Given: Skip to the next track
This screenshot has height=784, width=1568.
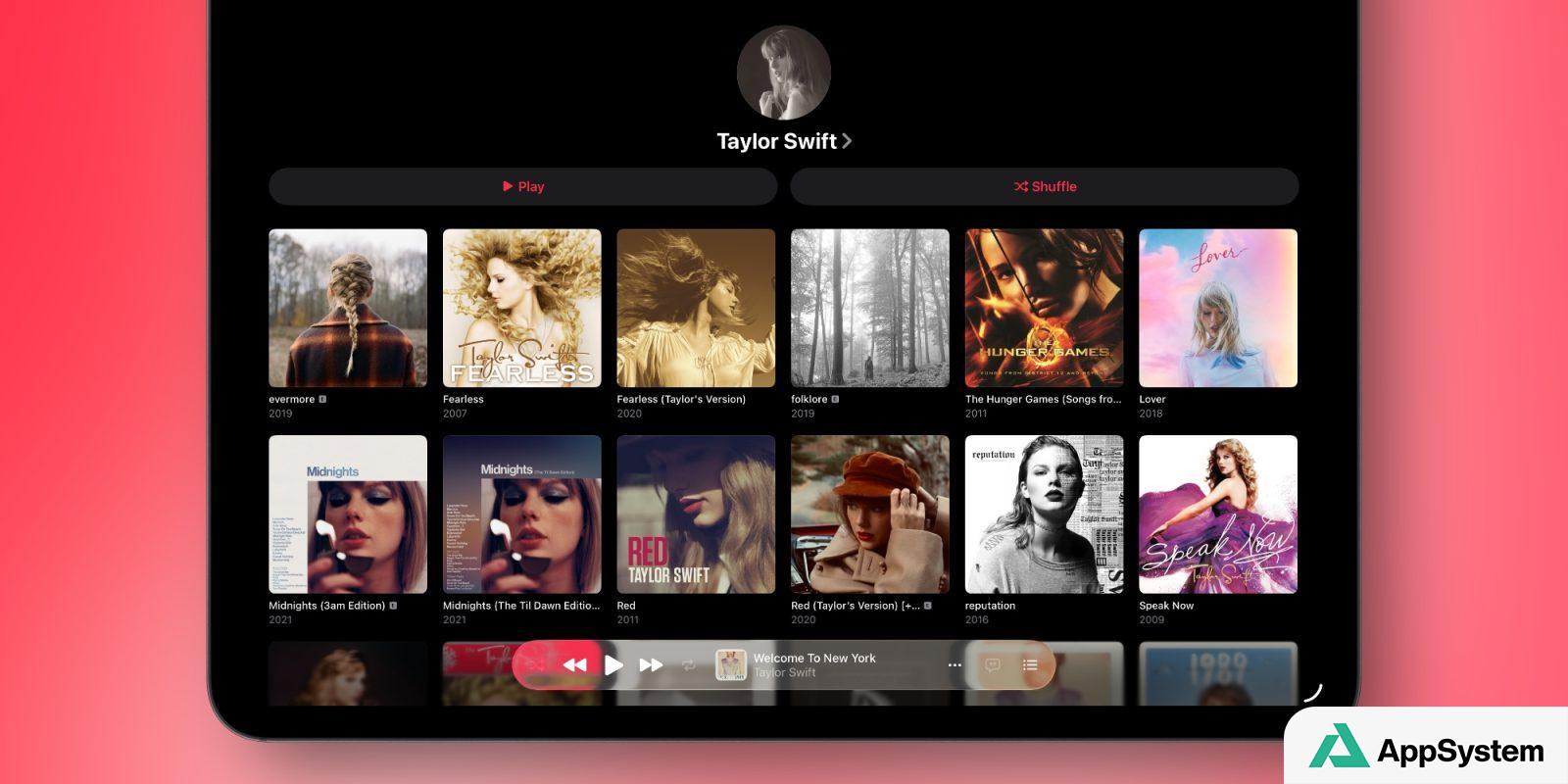Looking at the screenshot, I should coord(651,665).
